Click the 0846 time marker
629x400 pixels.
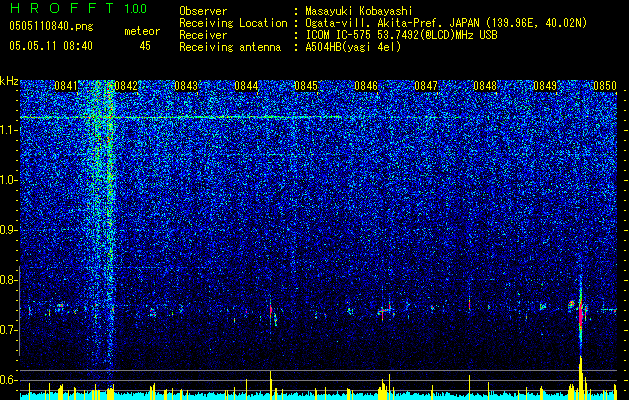click(x=366, y=86)
